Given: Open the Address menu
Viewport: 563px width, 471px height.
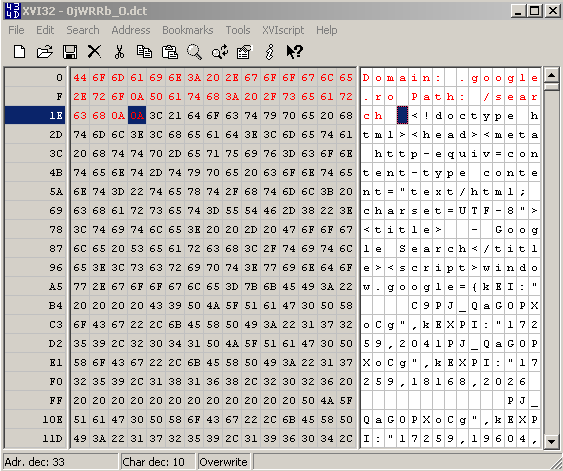Looking at the screenshot, I should [x=131, y=30].
